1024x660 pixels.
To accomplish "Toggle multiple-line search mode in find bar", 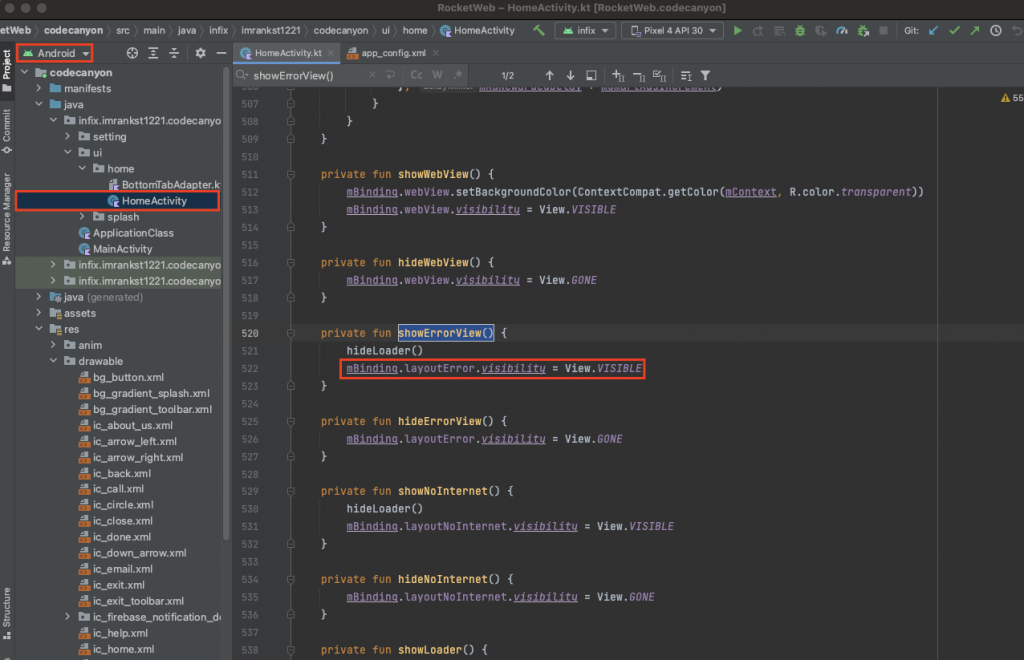I will (390, 75).
